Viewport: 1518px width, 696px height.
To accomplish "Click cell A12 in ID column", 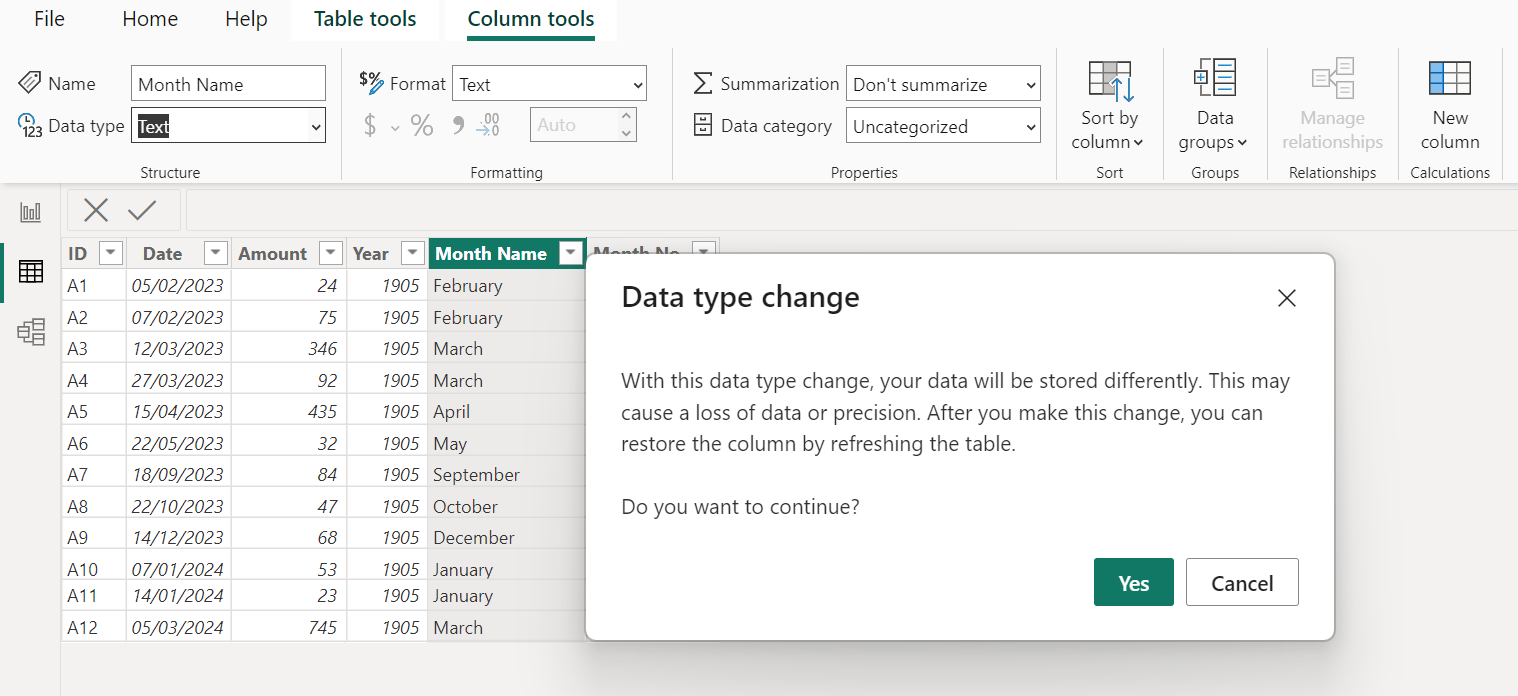I will [94, 628].
